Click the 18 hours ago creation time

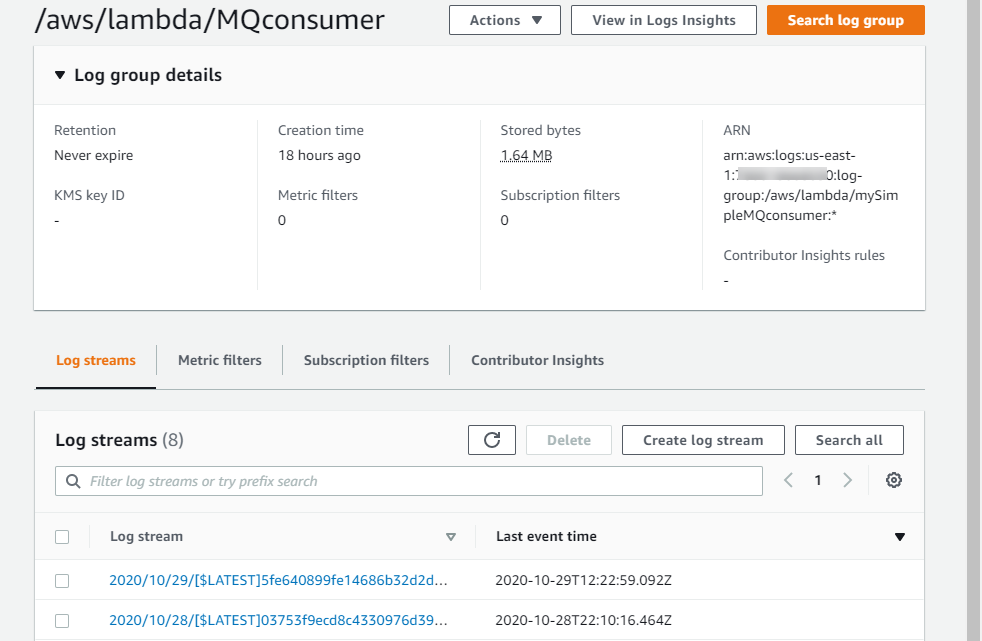[x=319, y=155]
